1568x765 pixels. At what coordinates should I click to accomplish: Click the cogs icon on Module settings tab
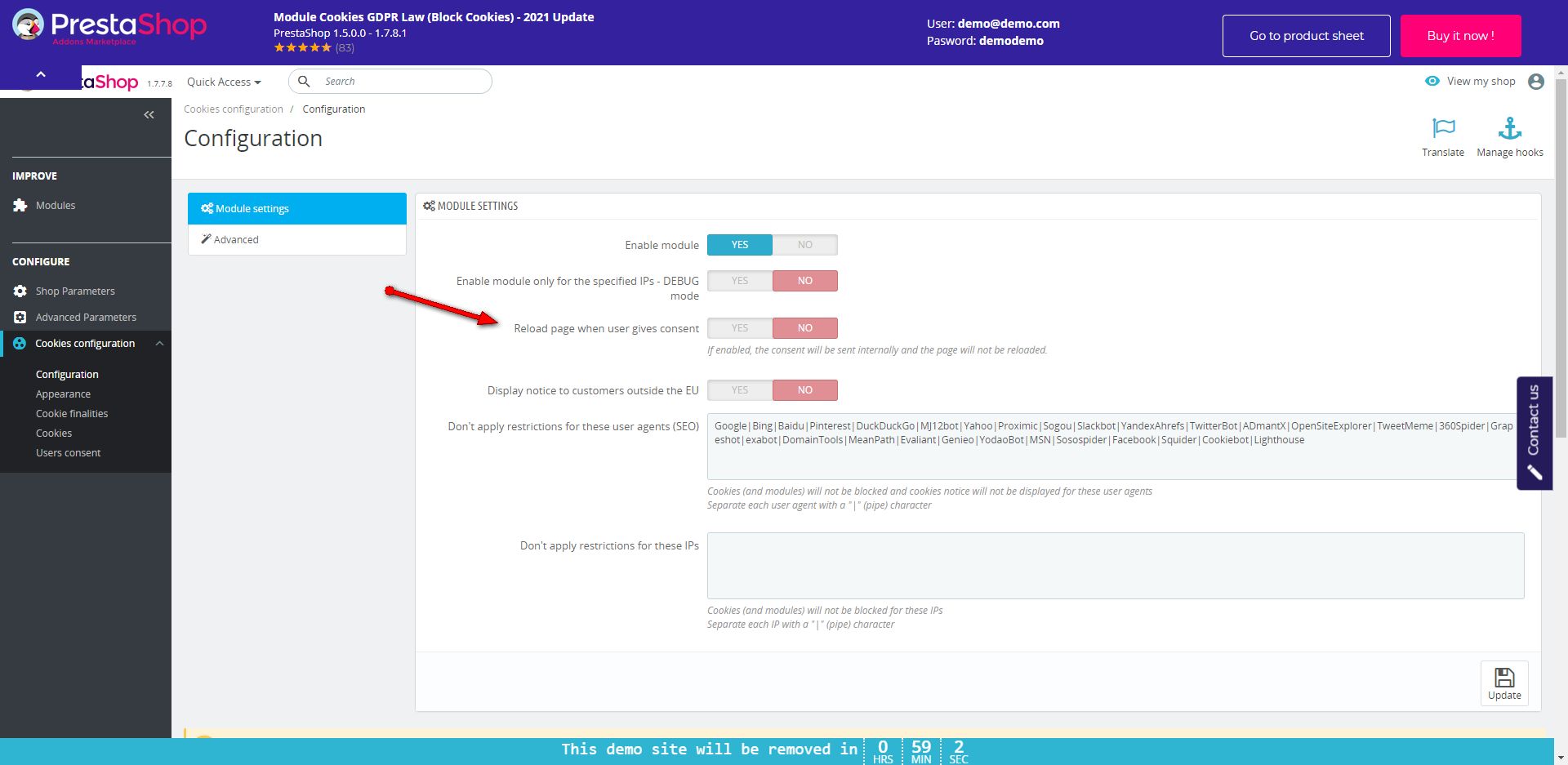207,208
